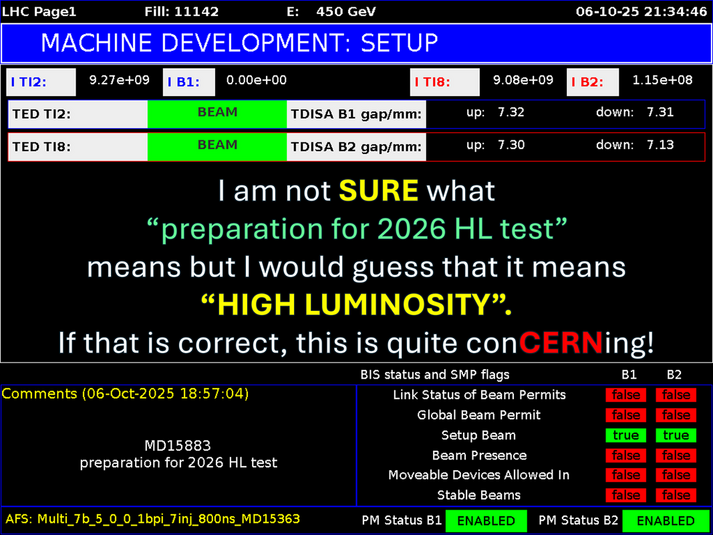Click the TDISA B1 gap/mm label
The image size is (713, 535).
(356, 114)
